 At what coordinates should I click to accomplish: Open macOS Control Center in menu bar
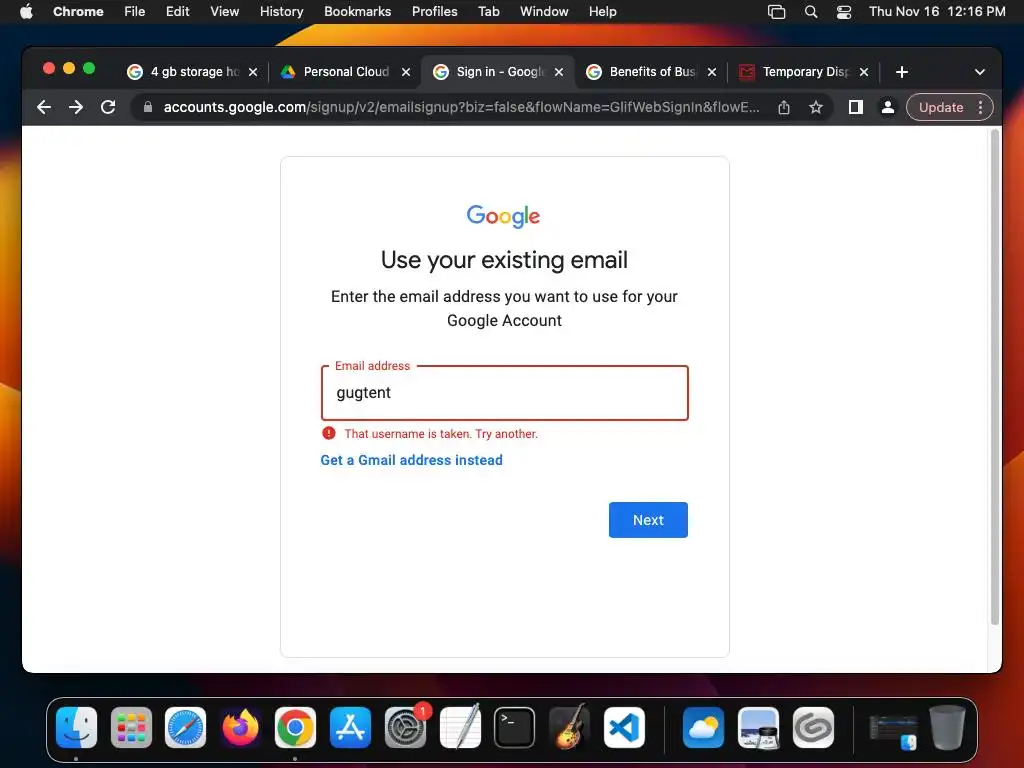pyautogui.click(x=844, y=12)
